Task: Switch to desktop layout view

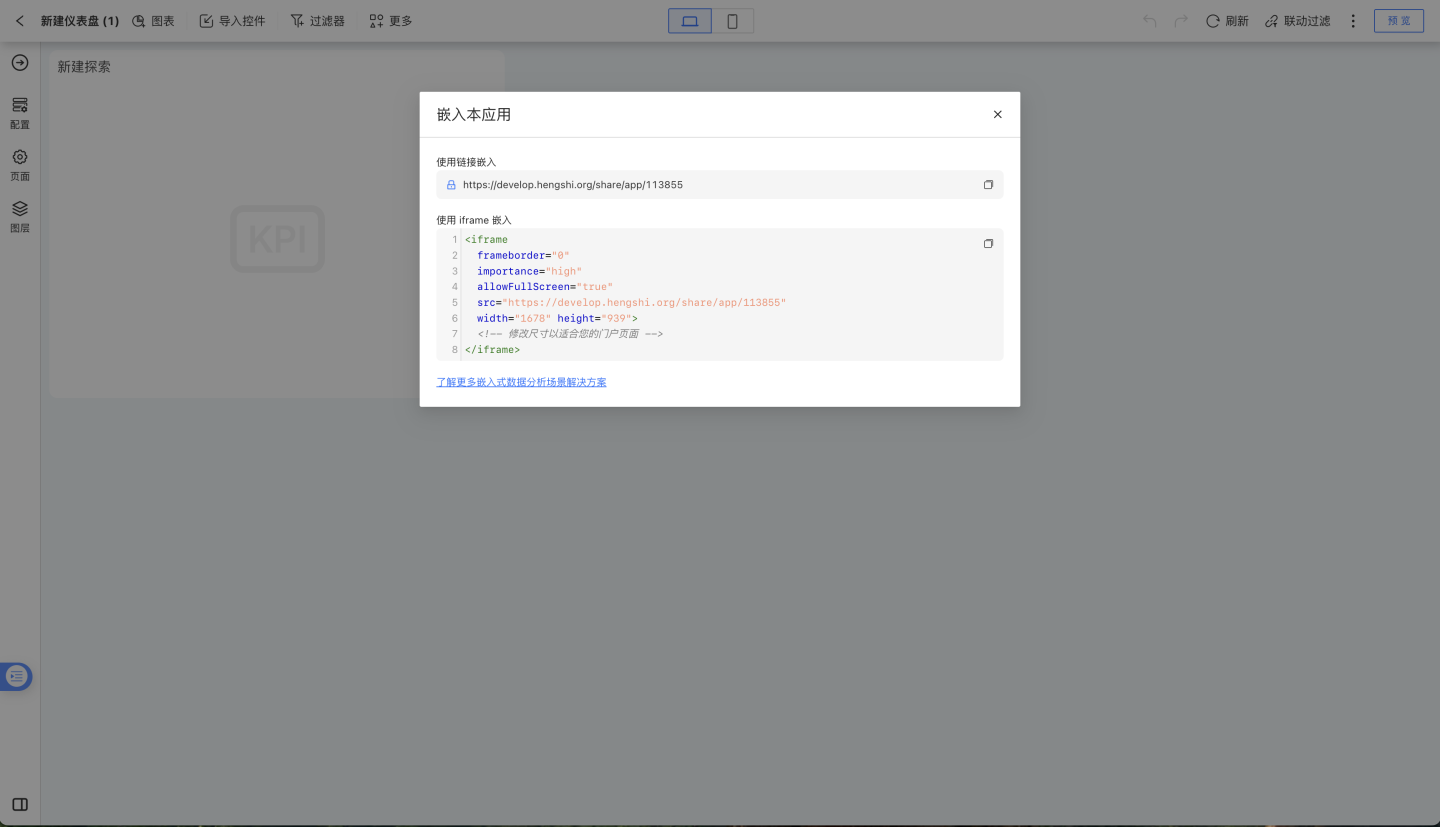Action: 690,21
